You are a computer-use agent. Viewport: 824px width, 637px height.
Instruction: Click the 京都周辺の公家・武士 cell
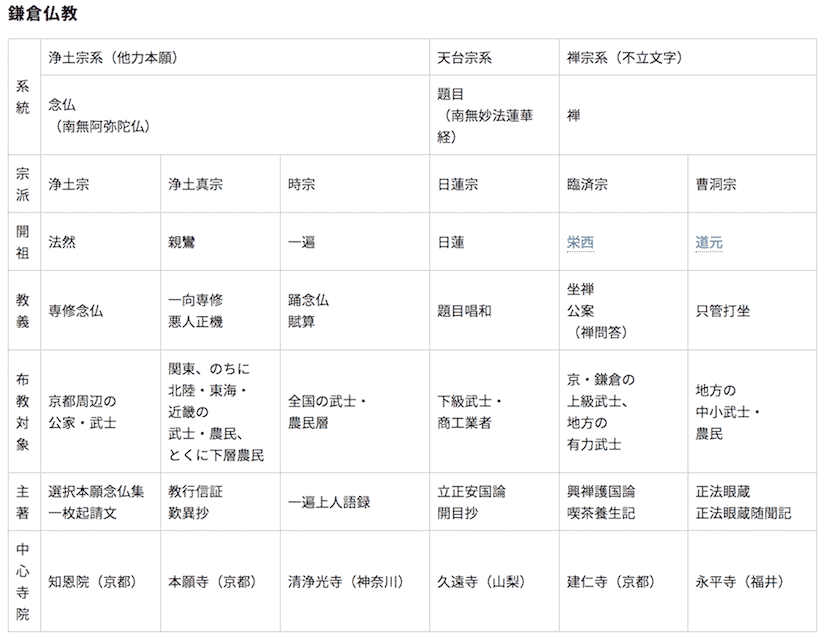click(x=100, y=412)
